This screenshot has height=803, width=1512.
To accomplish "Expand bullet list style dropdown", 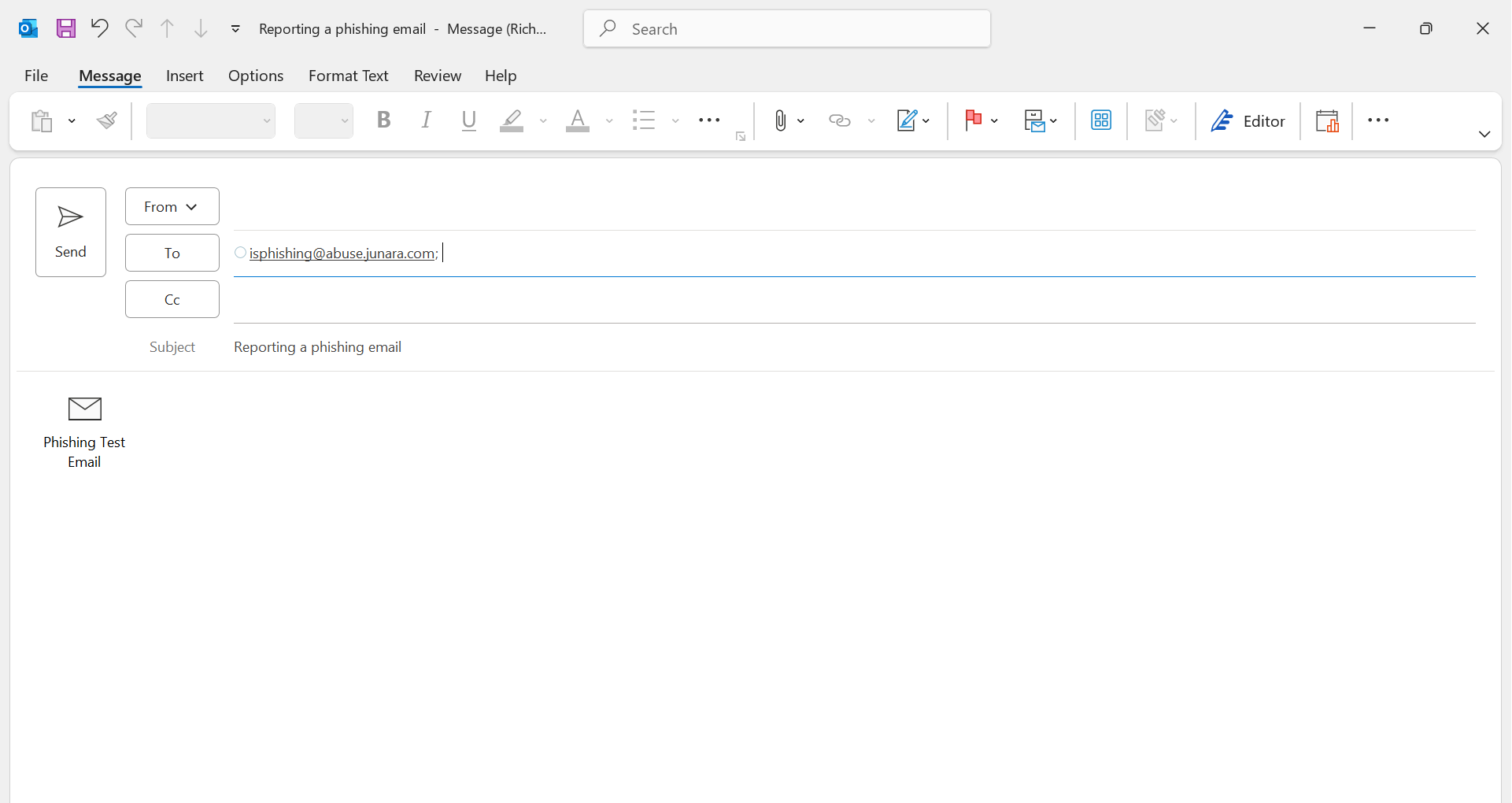I will [675, 120].
